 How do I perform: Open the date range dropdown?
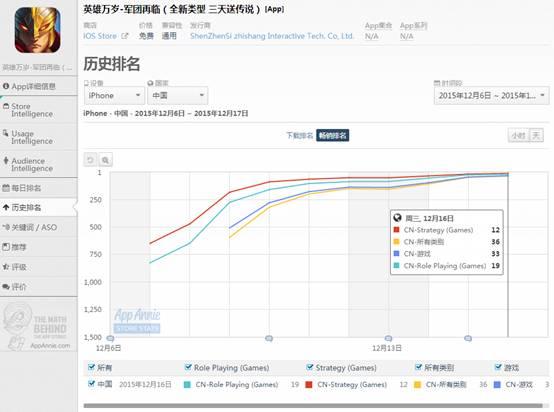491,95
